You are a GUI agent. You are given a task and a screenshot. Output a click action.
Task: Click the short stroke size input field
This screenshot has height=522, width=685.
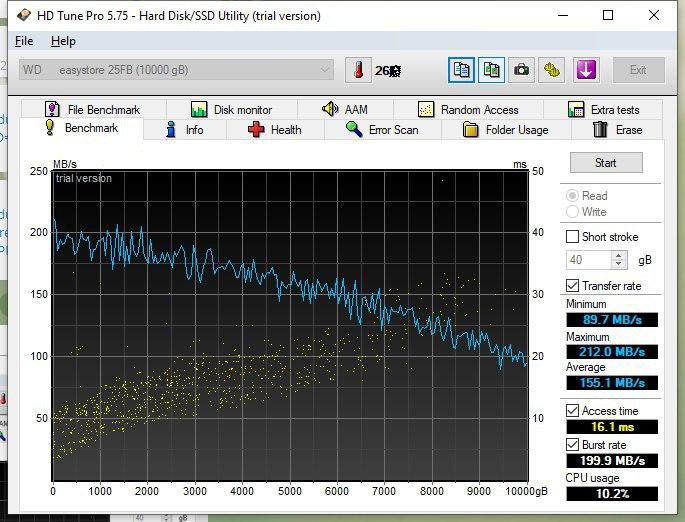pyautogui.click(x=588, y=260)
